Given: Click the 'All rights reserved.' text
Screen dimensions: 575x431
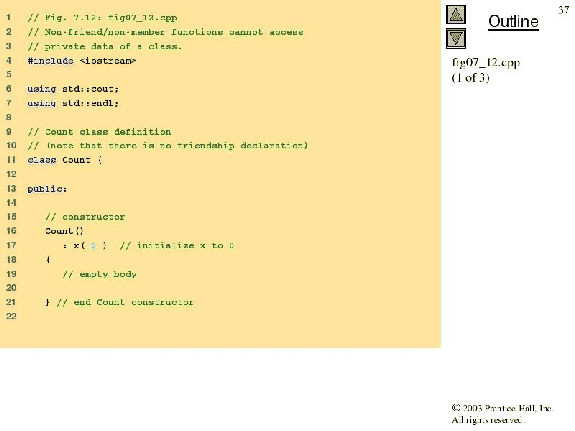Looking at the screenshot, I should [488, 420].
